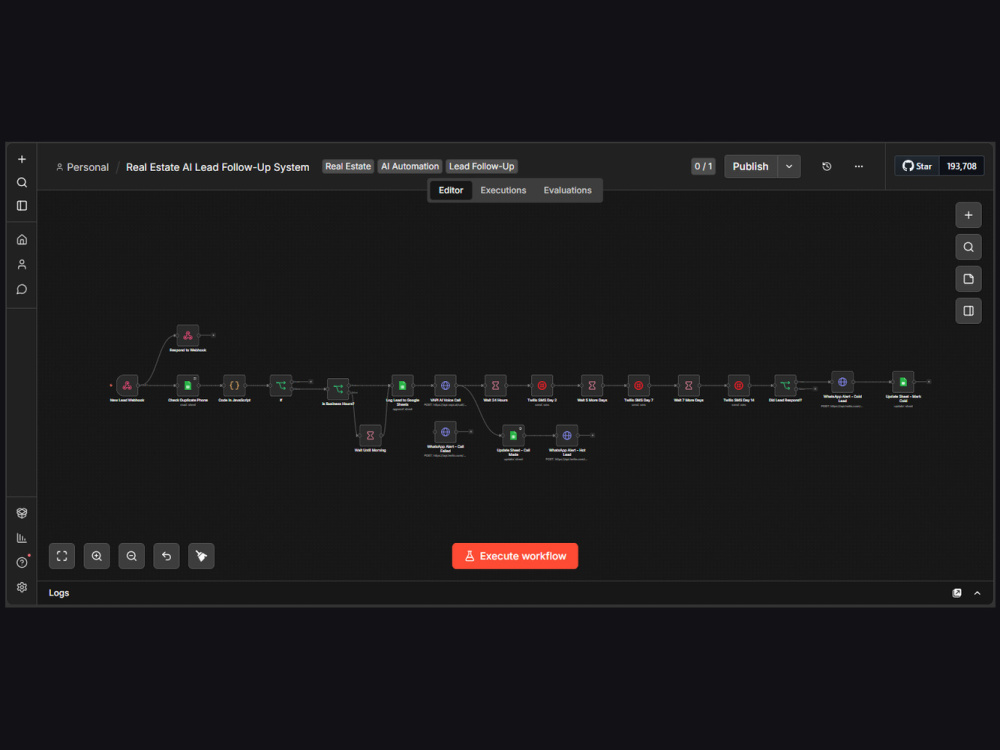Switch to the Evaluations tab
Image resolution: width=1000 pixels, height=750 pixels.
coord(568,190)
